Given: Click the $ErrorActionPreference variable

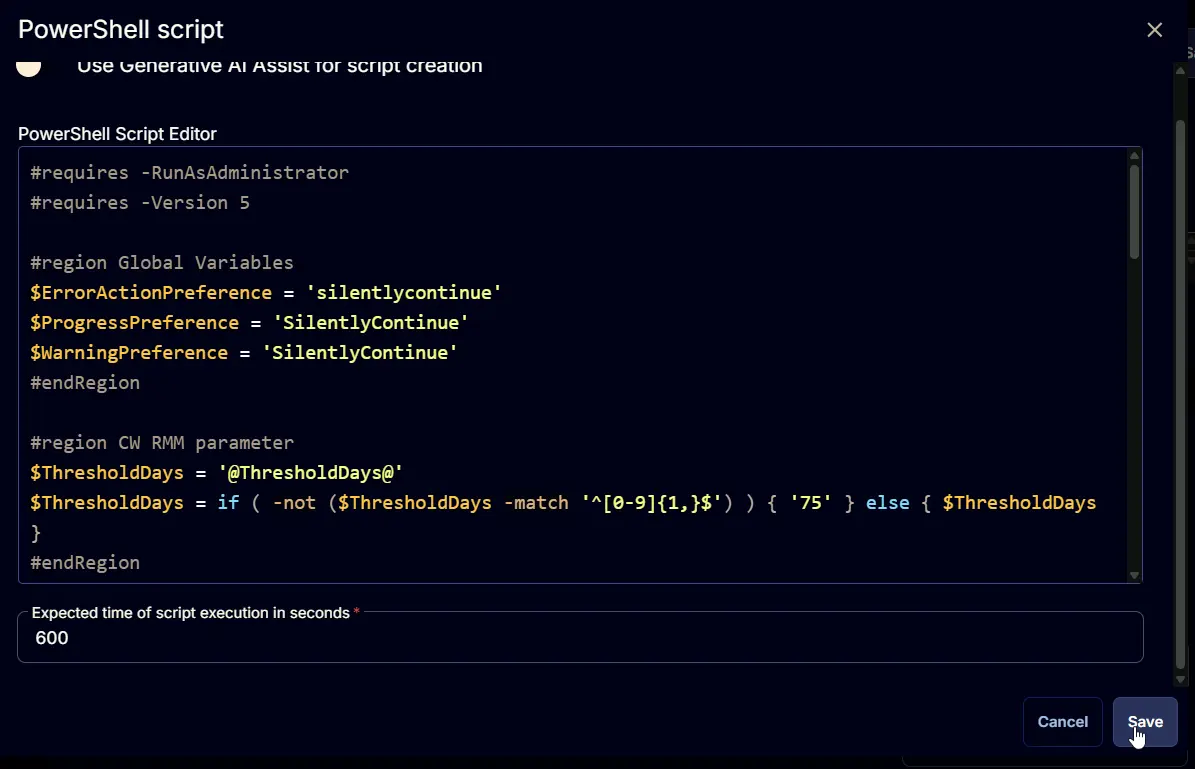Looking at the screenshot, I should (151, 293).
